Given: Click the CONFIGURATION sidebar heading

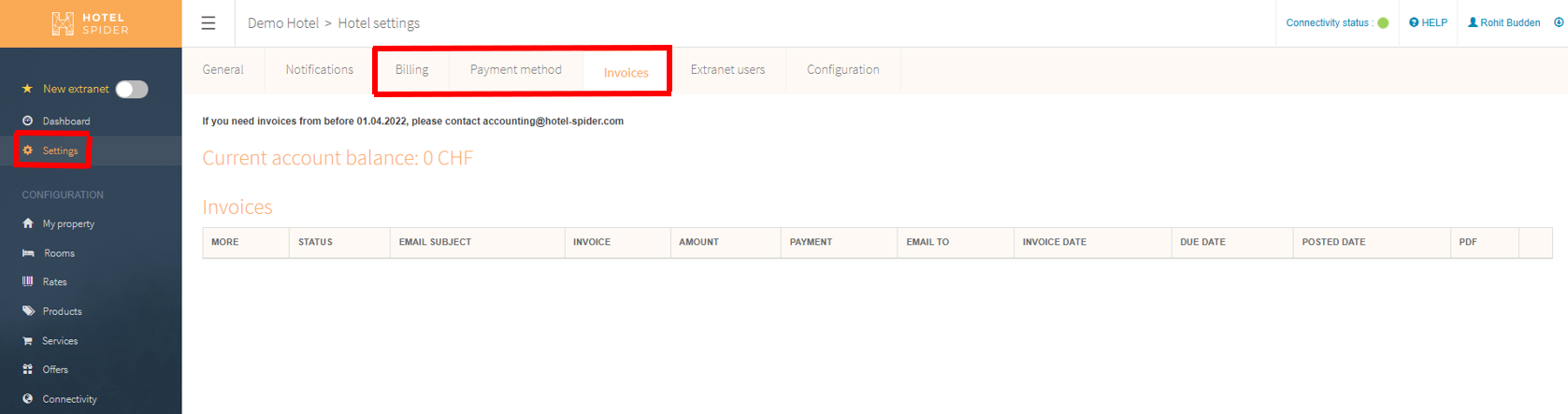Looking at the screenshot, I should [63, 194].
